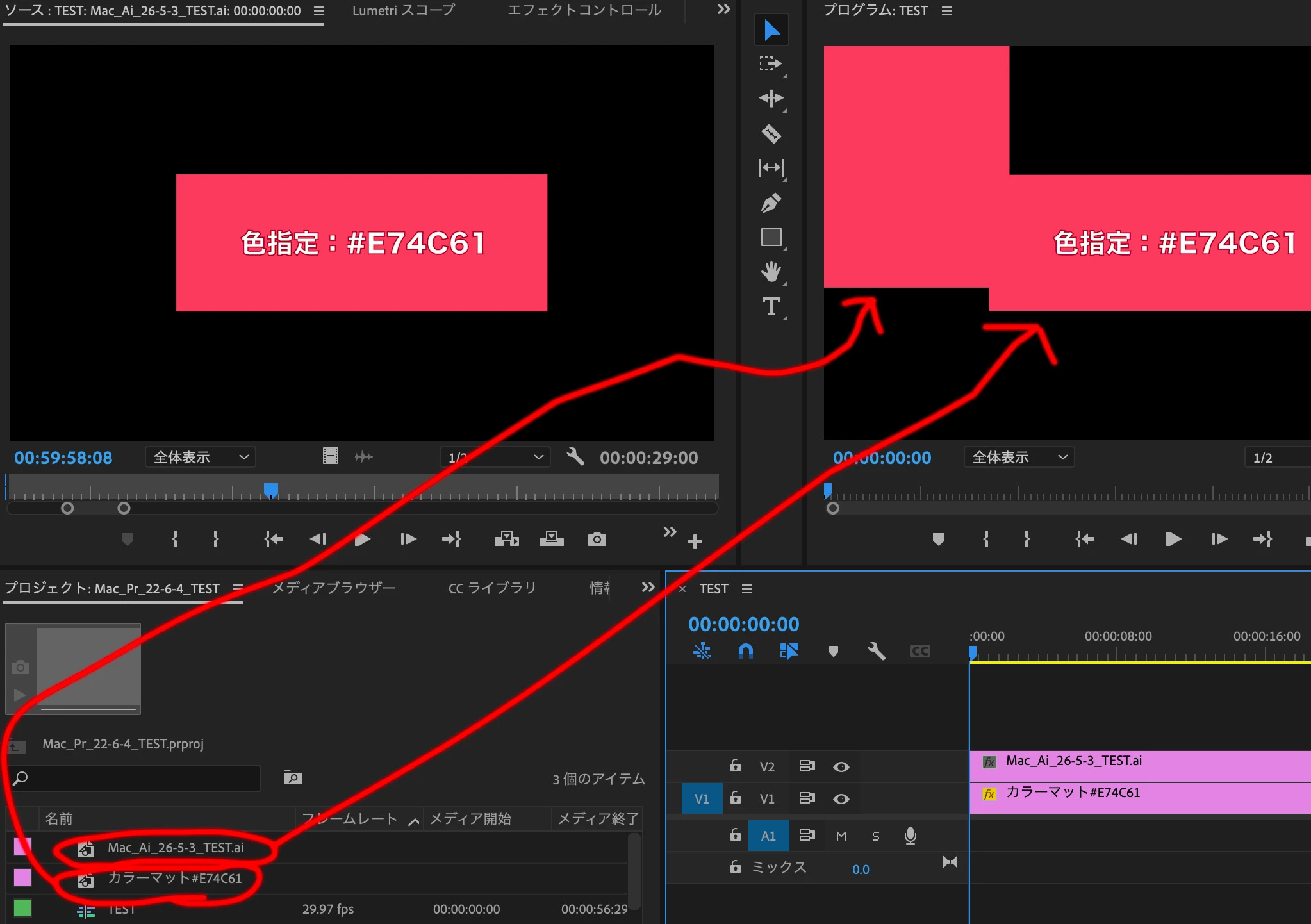Screen dimensions: 1311x924
Task: Mute the A1 audio track
Action: (x=841, y=836)
